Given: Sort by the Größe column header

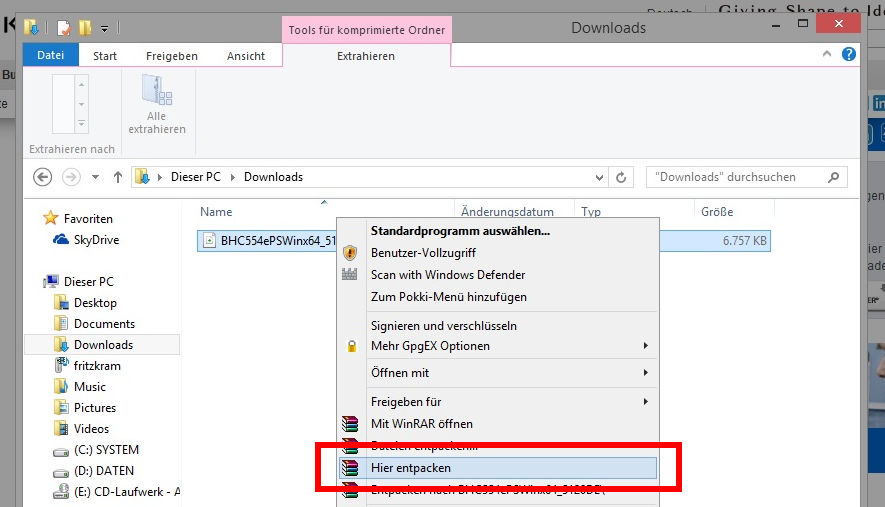Looking at the screenshot, I should coord(717,212).
